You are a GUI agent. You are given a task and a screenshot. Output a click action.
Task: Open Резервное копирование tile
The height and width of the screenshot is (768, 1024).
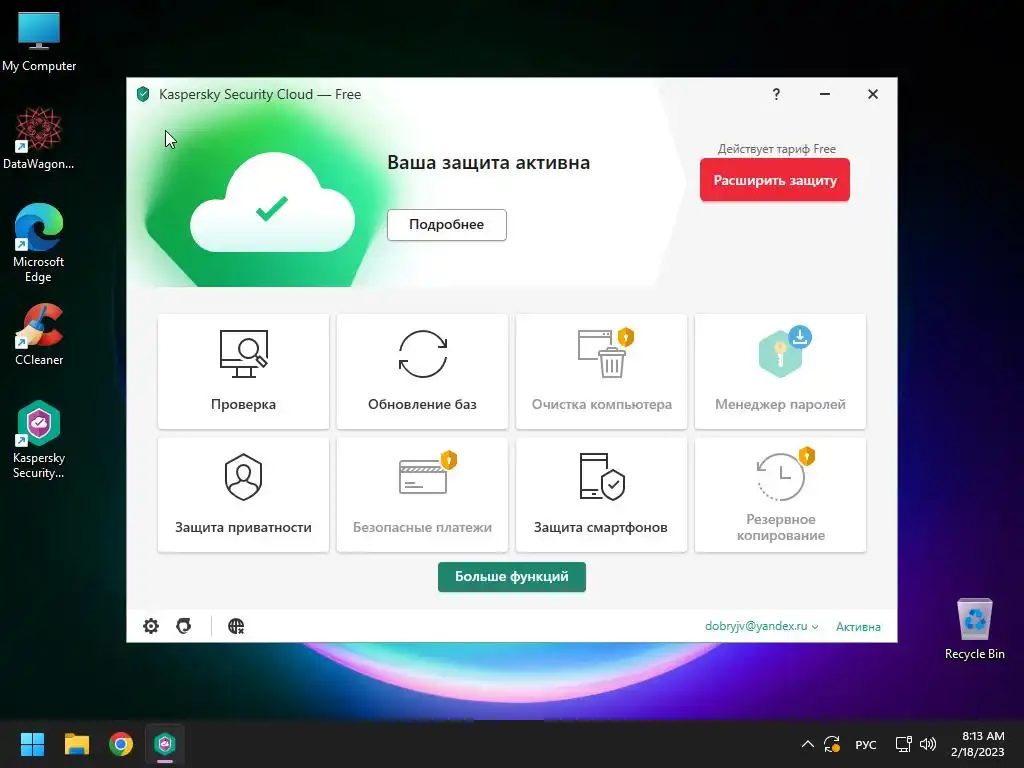pyautogui.click(x=780, y=494)
